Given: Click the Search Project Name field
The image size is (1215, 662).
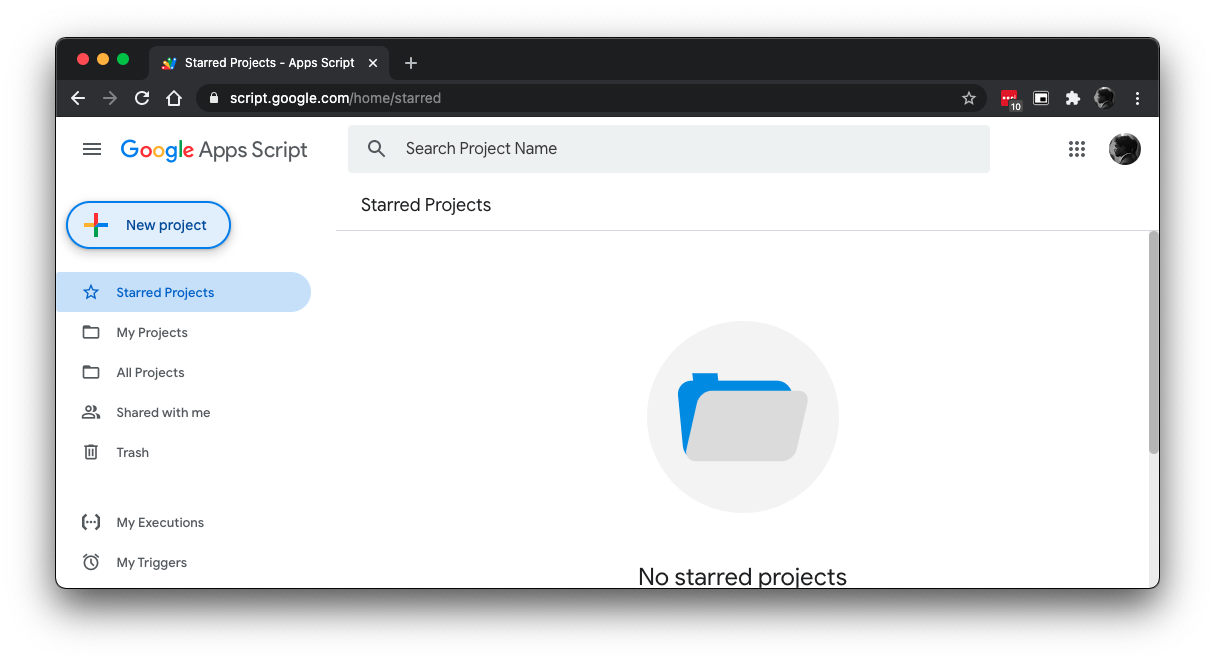Looking at the screenshot, I should (x=680, y=149).
